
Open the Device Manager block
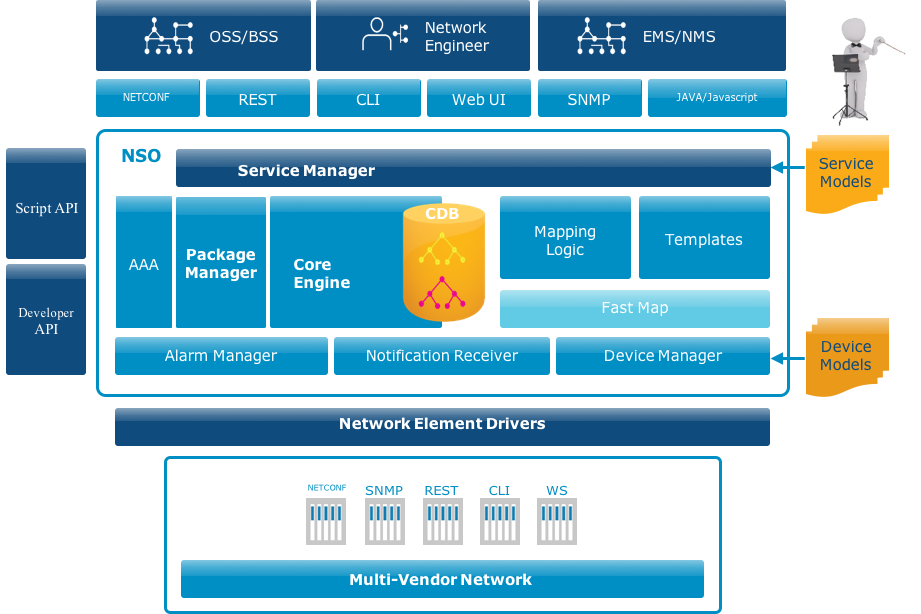click(x=662, y=355)
